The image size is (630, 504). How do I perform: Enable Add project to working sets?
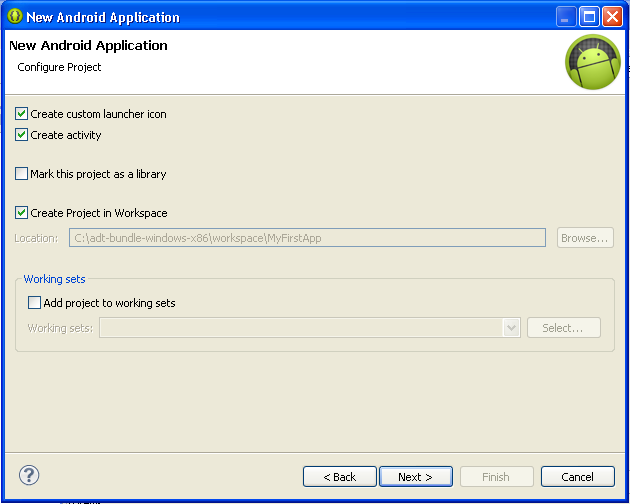tap(34, 303)
